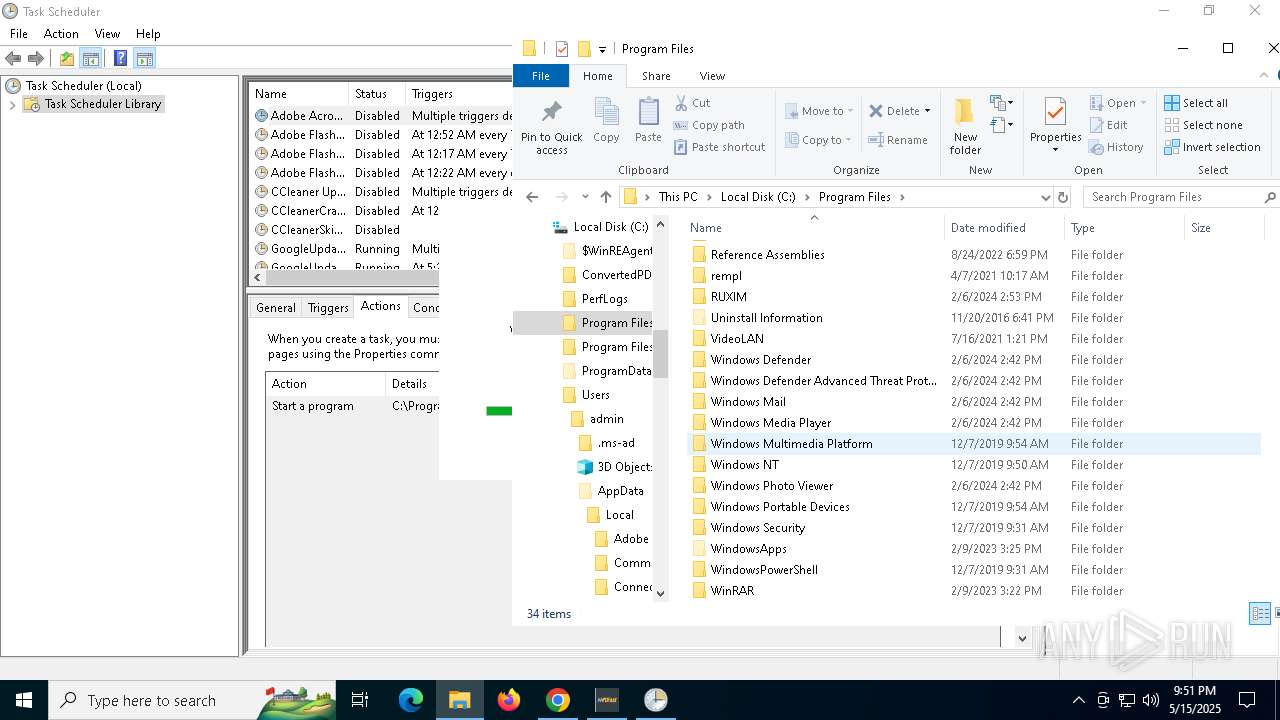Image resolution: width=1280 pixels, height=720 pixels.
Task: Click Cut in the Clipboard group
Action: 692,103
